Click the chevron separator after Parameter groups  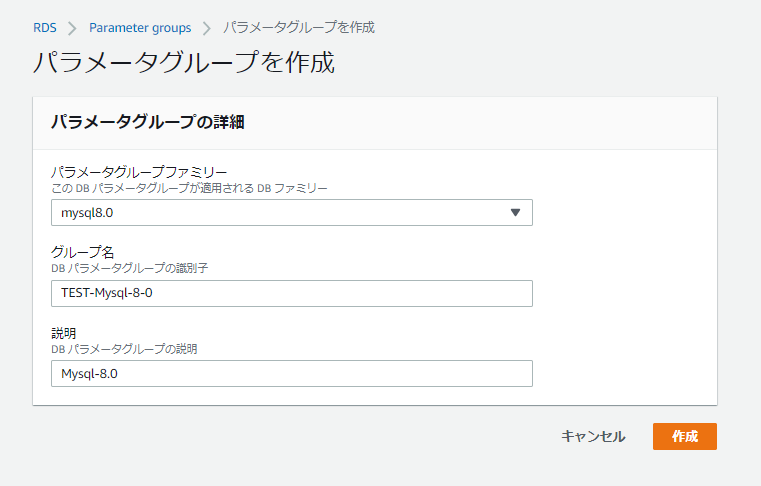[x=207, y=28]
